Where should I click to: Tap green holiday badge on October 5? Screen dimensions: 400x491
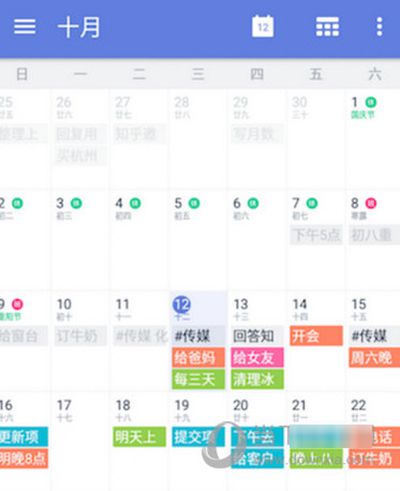pos(194,203)
